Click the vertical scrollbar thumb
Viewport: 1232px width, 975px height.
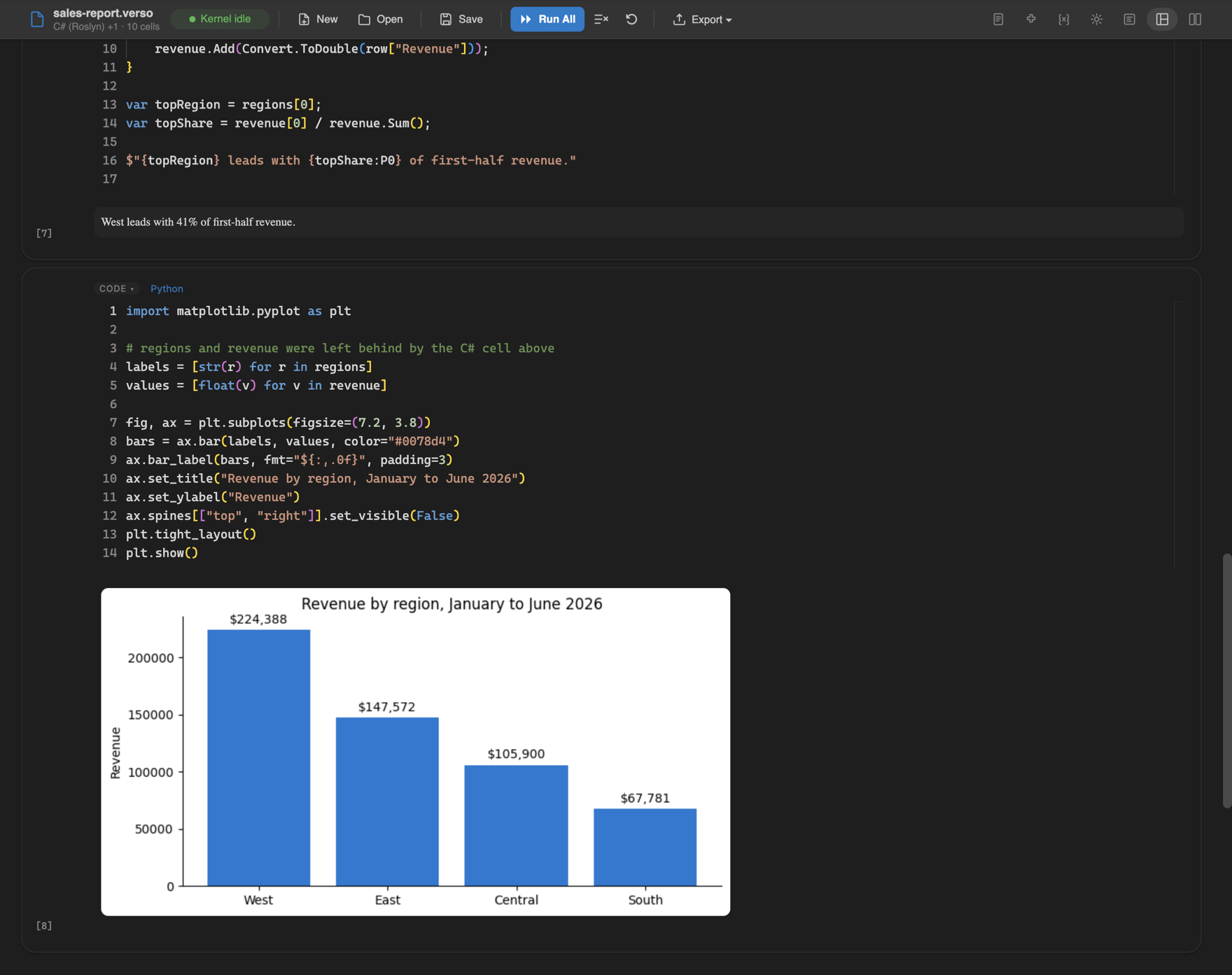coord(1226,680)
